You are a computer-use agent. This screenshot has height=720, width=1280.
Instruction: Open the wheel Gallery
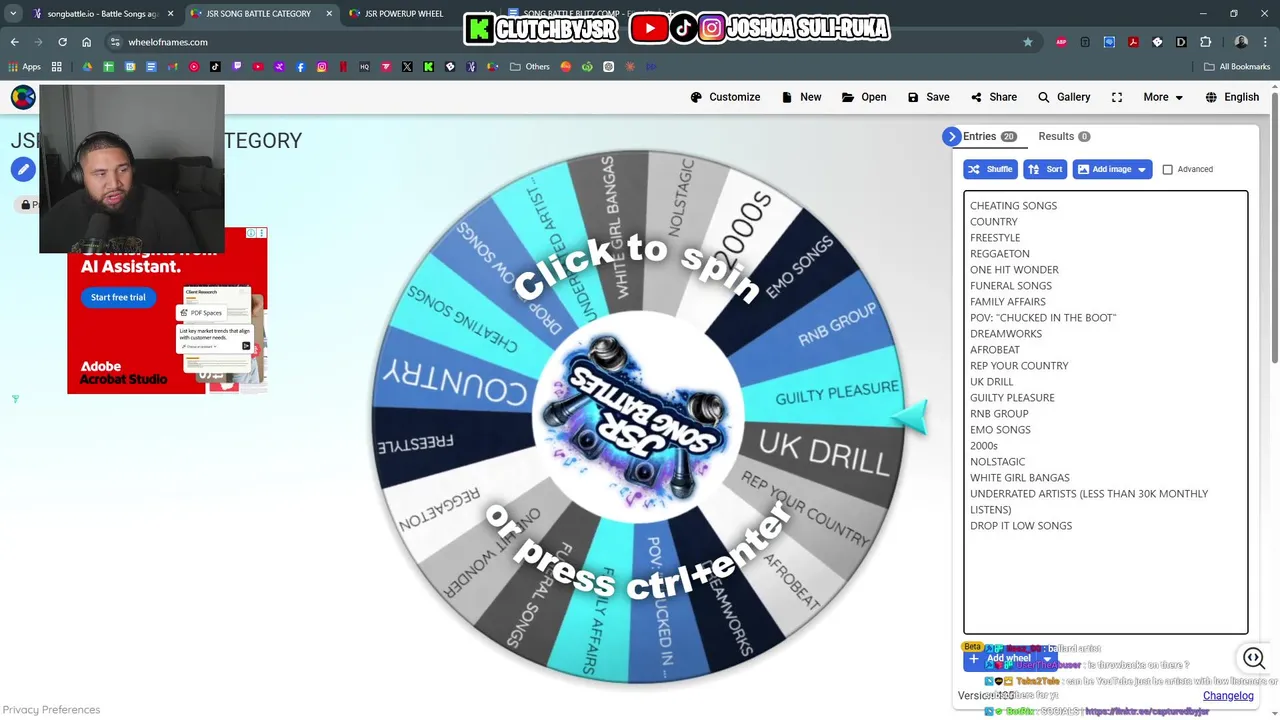point(1063,97)
